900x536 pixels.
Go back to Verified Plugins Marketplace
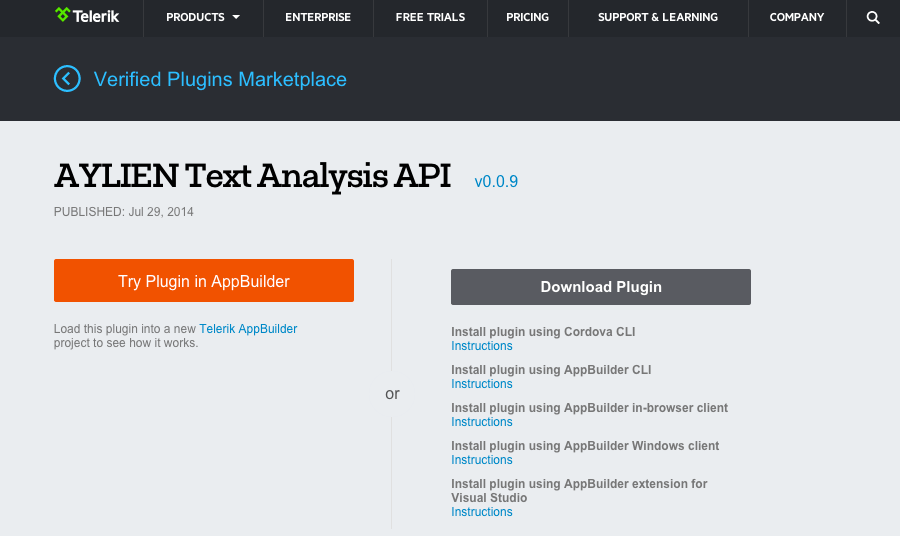pos(220,79)
